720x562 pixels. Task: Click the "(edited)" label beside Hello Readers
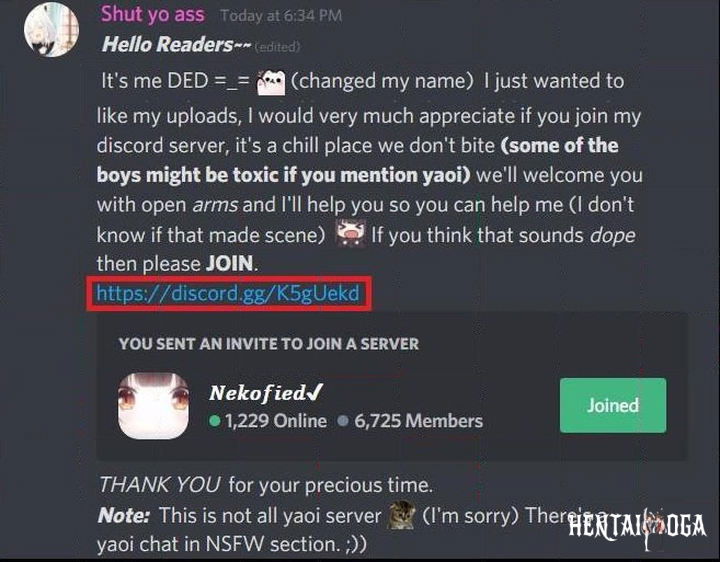click(277, 46)
